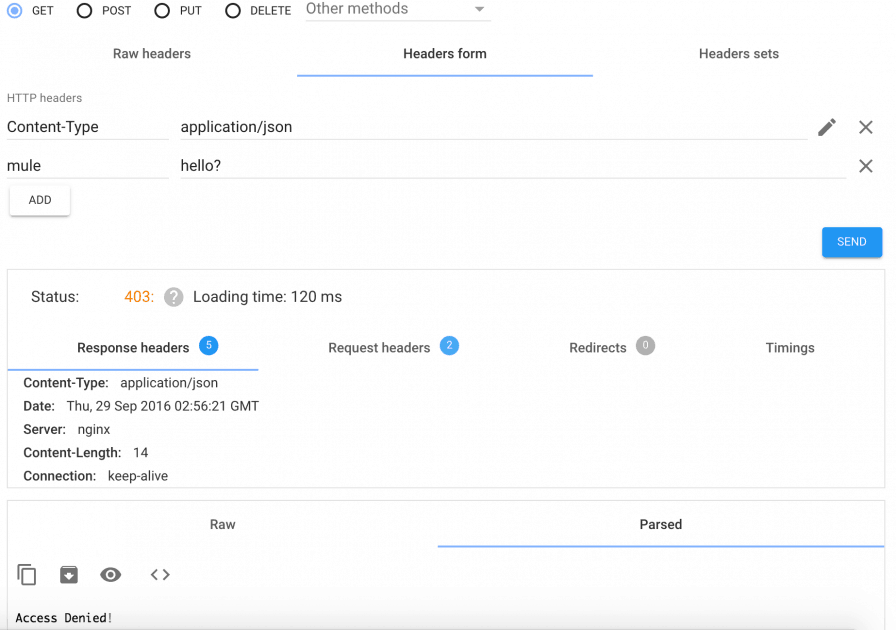
Task: Open the Other methods dropdown
Action: [x=397, y=10]
